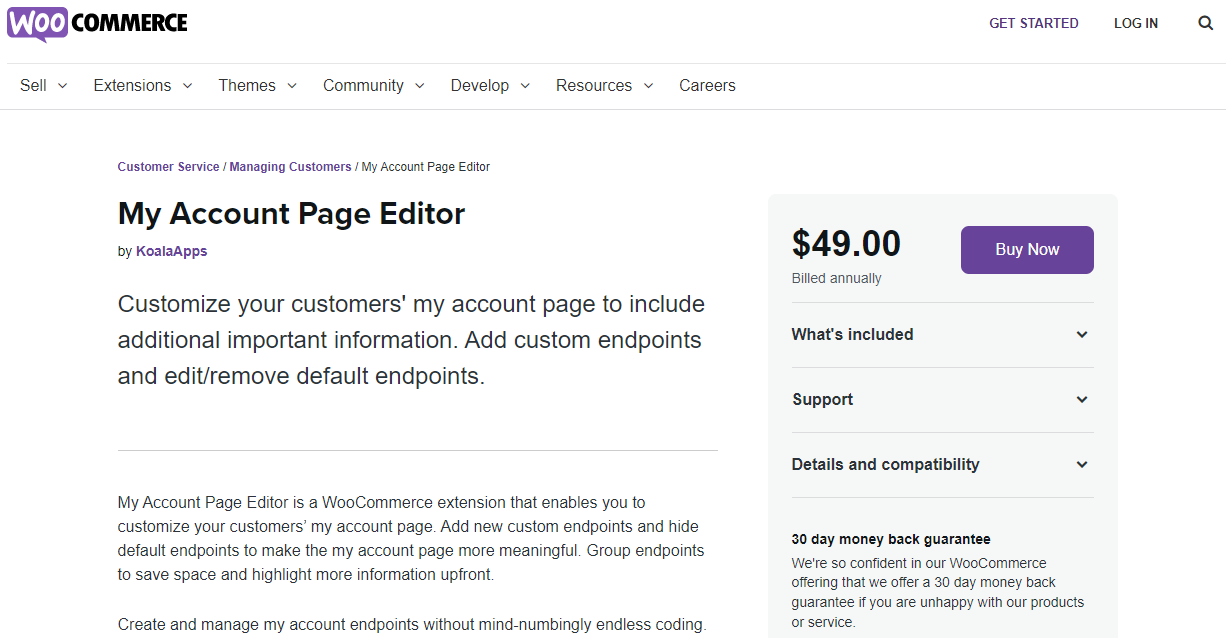Expand the What's included section

(942, 335)
